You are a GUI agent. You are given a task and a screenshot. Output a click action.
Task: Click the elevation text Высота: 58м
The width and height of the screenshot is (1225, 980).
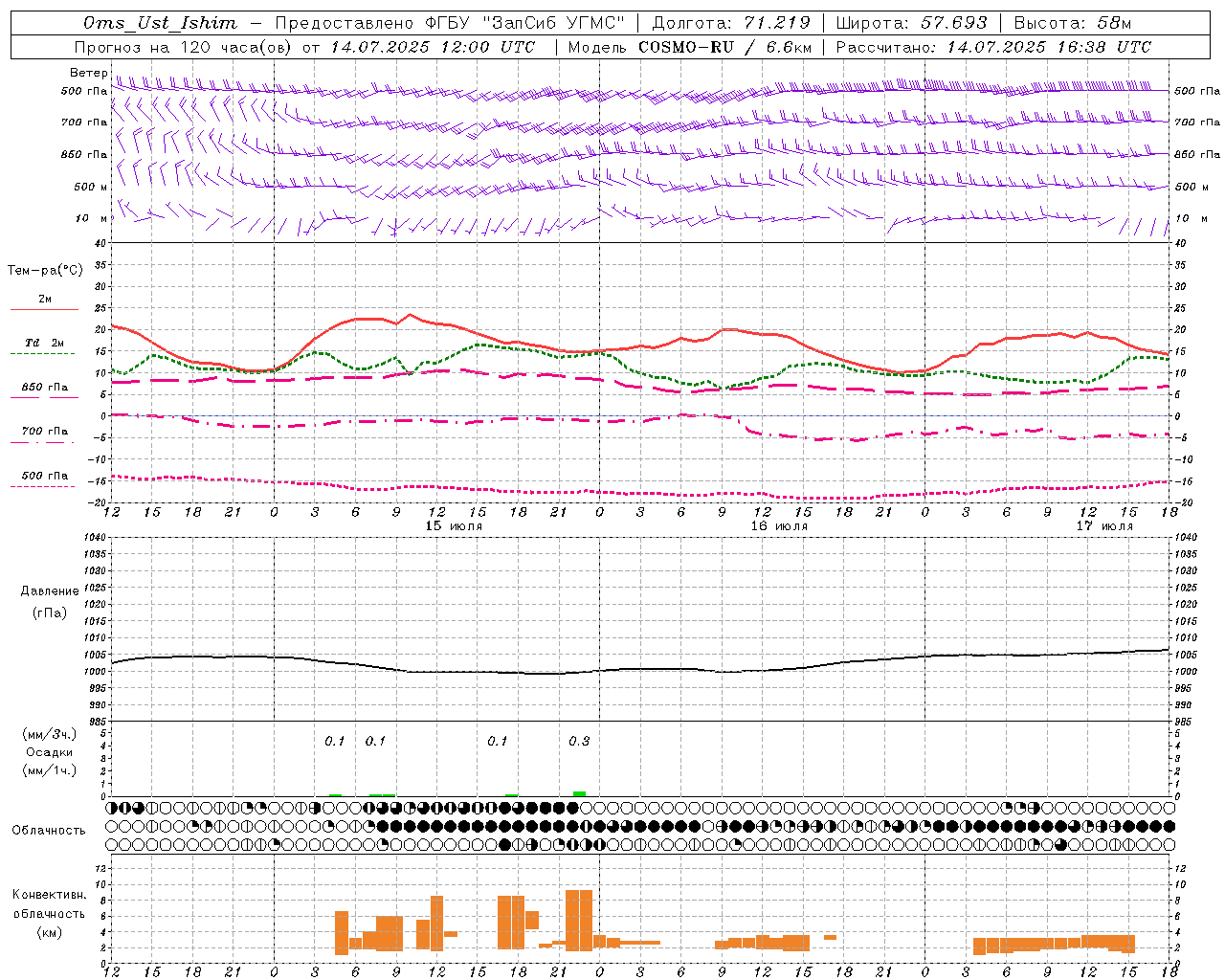coord(1072,23)
